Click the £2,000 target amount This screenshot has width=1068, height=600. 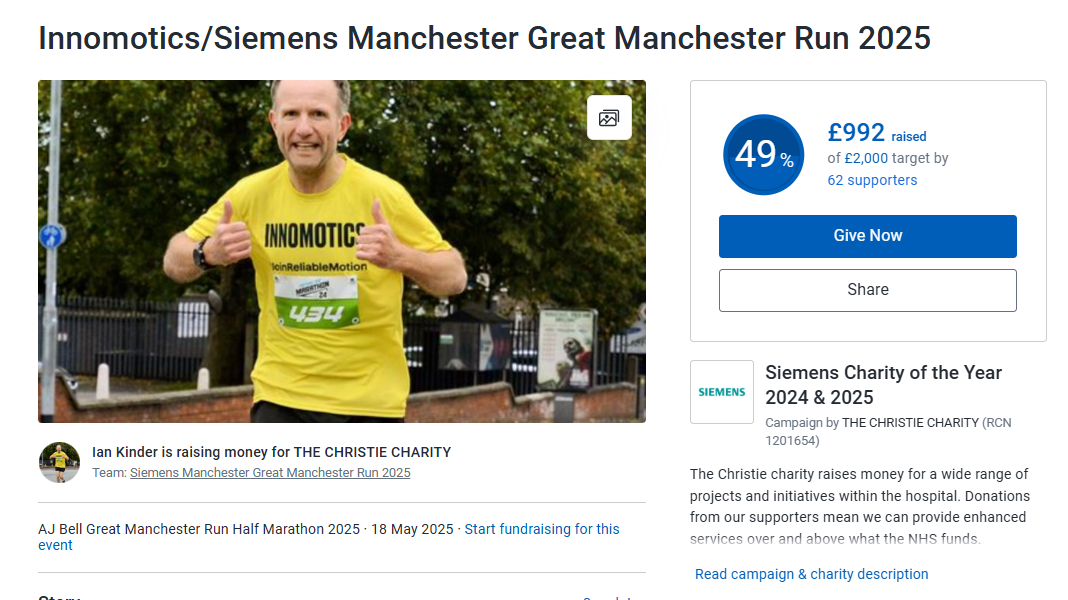866,159
